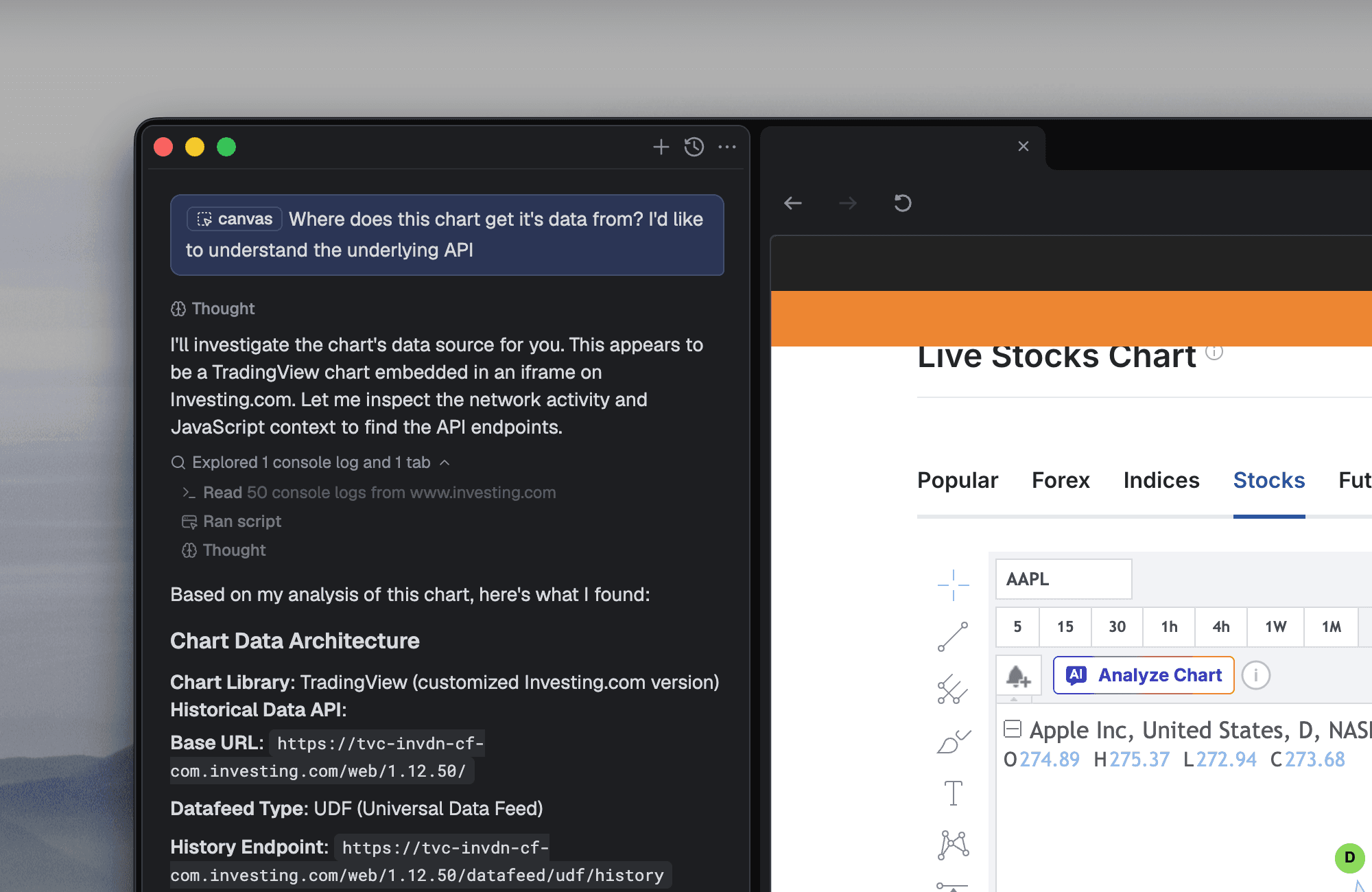Go back in browser navigation

click(793, 203)
